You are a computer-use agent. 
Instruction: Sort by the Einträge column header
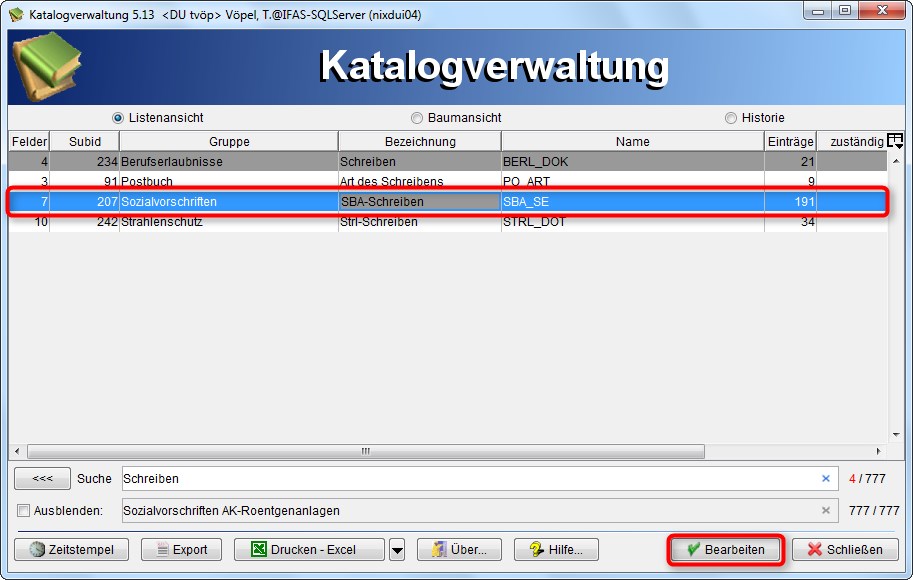click(790, 142)
